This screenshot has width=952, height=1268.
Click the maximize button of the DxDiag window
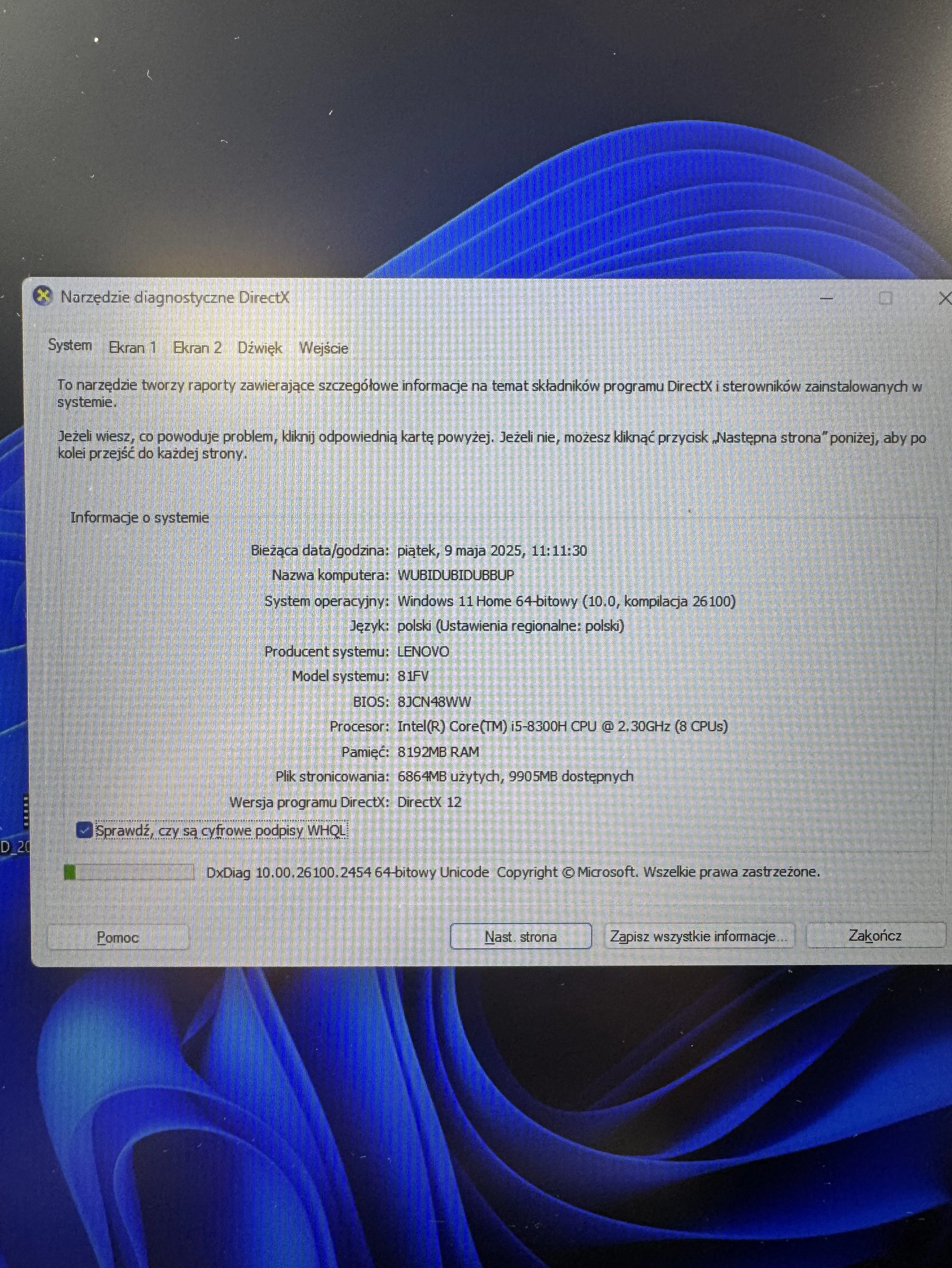point(886,298)
